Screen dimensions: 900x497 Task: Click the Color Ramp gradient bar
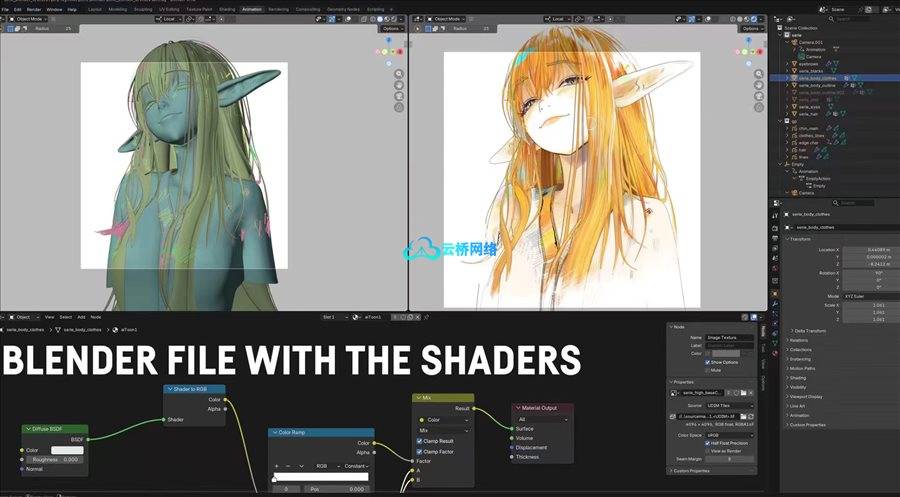coord(321,477)
